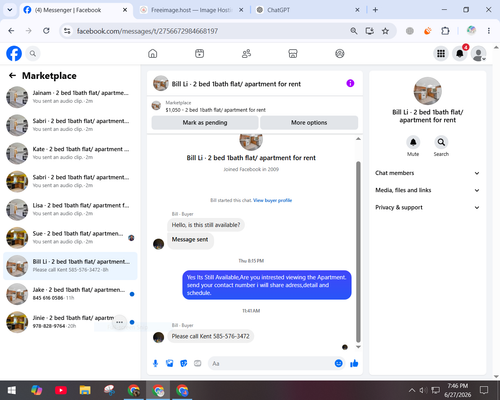500x400 pixels.
Task: Click install app icon in address bar
Action: click(x=369, y=31)
